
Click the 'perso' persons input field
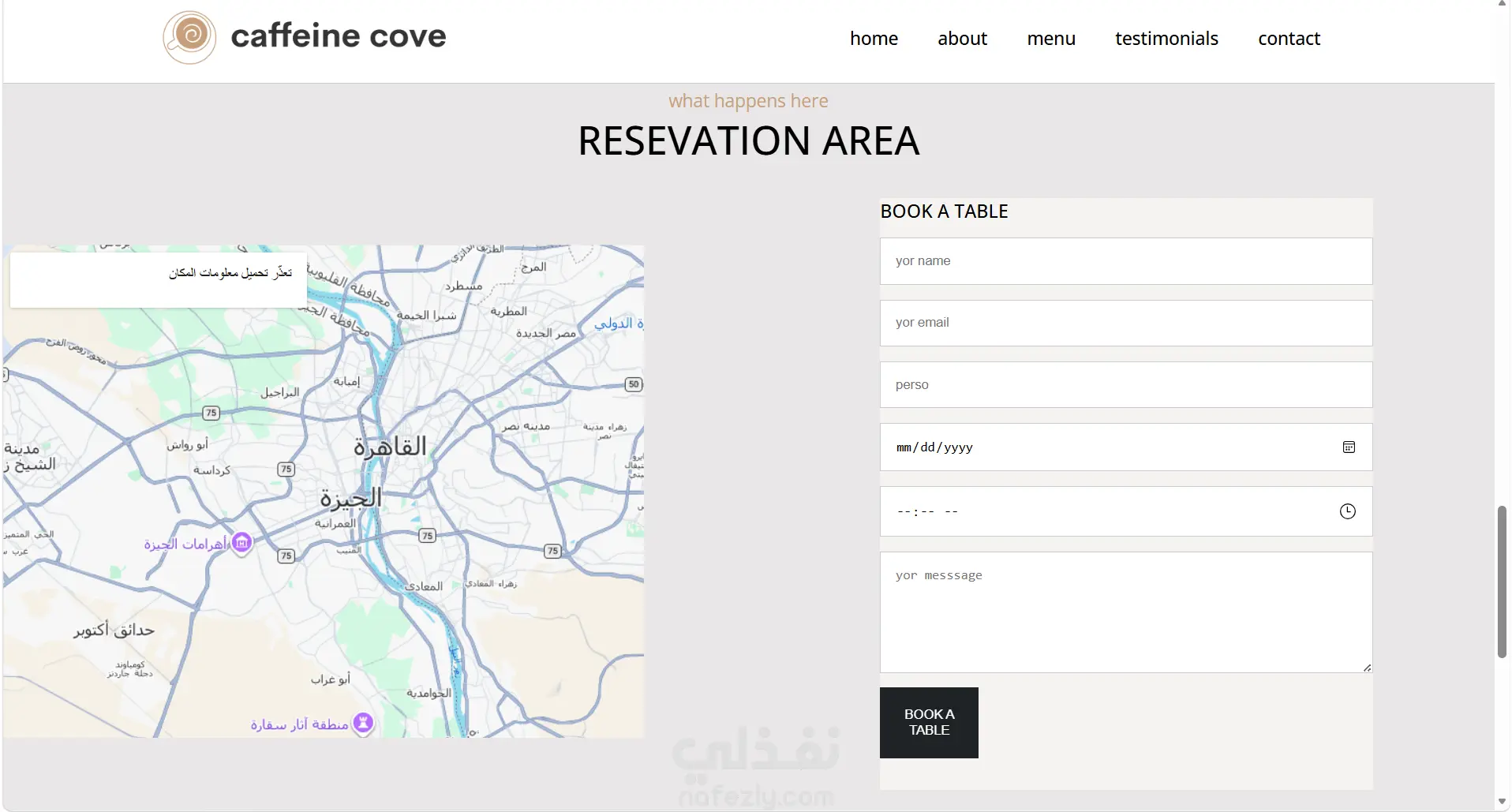point(1126,385)
